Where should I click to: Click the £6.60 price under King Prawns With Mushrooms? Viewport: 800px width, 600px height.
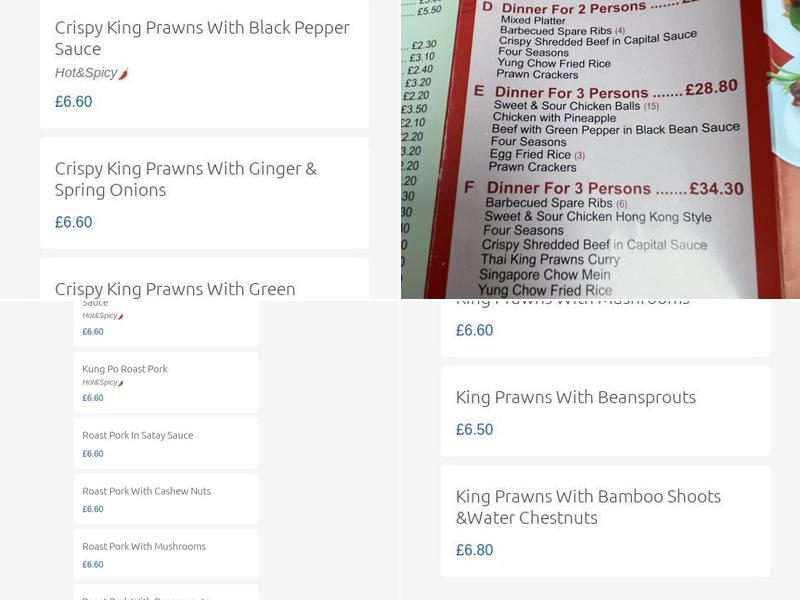pyautogui.click(x=474, y=329)
